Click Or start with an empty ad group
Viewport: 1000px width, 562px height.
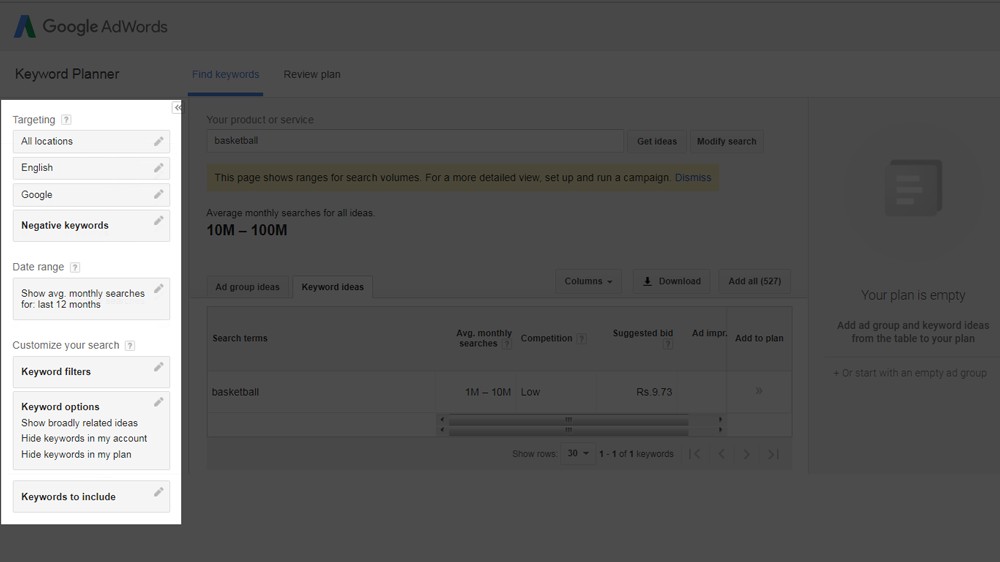coord(910,373)
